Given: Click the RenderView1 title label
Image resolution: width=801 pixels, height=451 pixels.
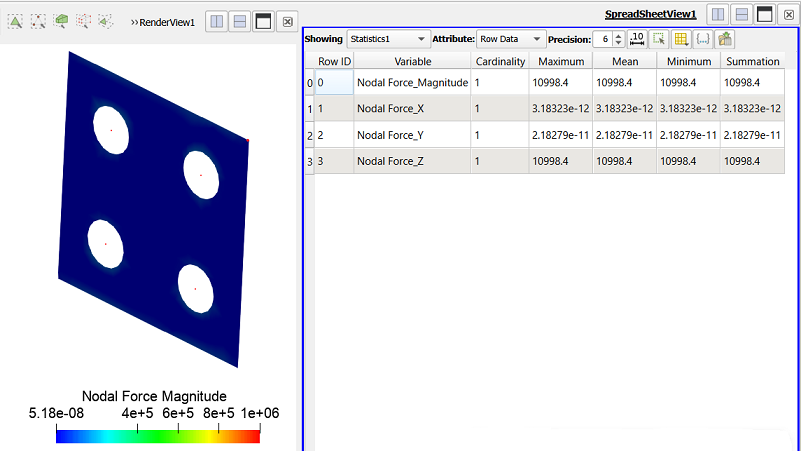Looking at the screenshot, I should pyautogui.click(x=167, y=22).
